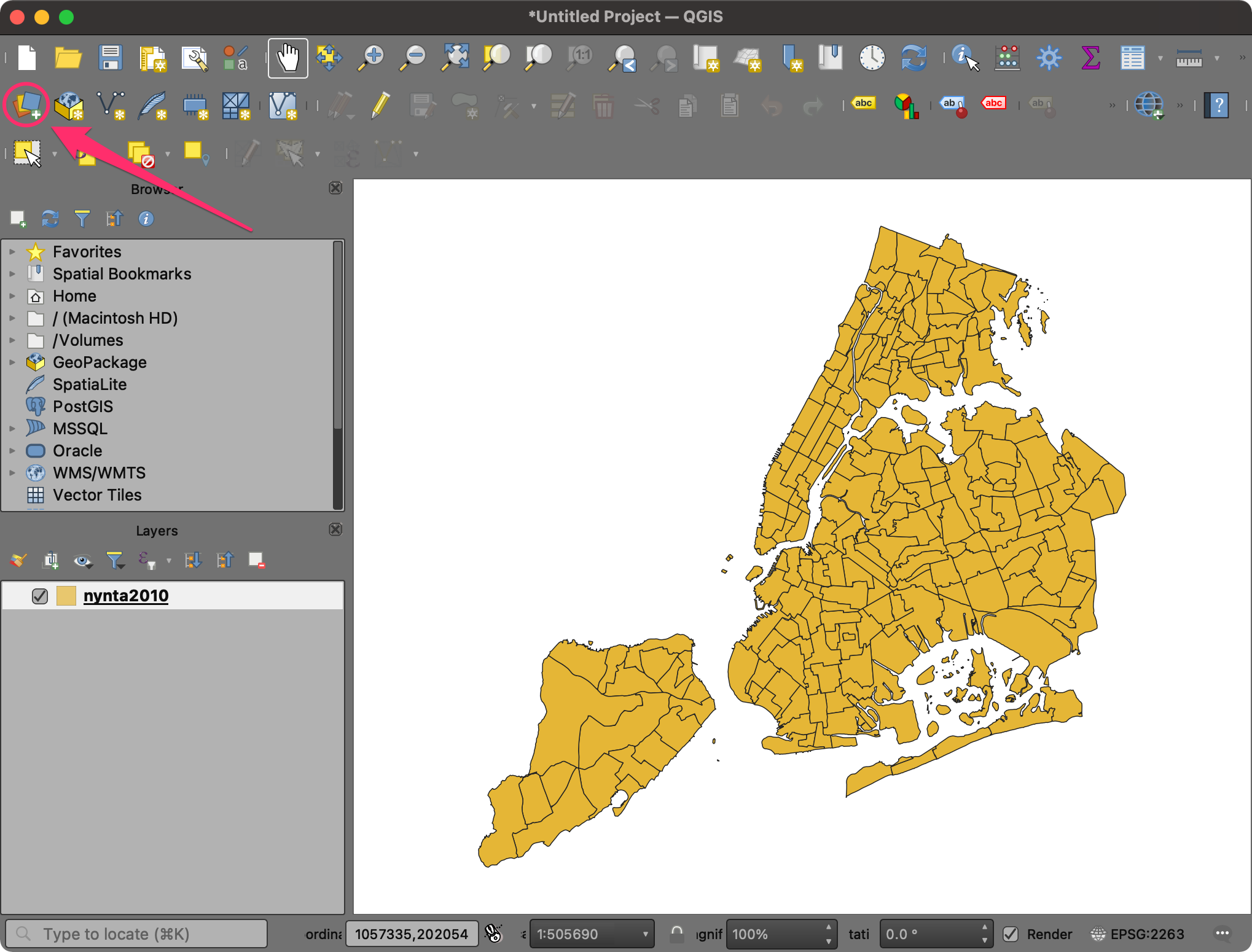This screenshot has height=952, width=1252.
Task: Click the nynta2010 layer color swatch
Action: (x=66, y=596)
